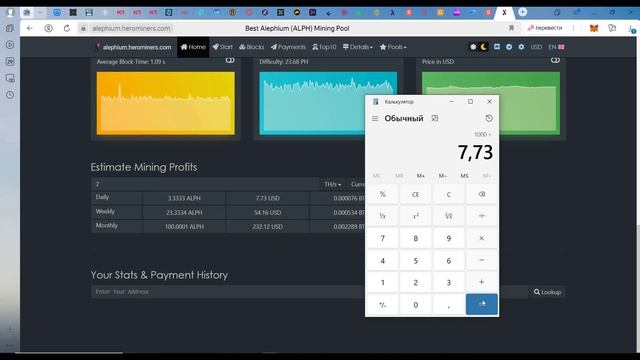
Task: Open the calculator navigation hamburger menu
Action: coord(375,118)
